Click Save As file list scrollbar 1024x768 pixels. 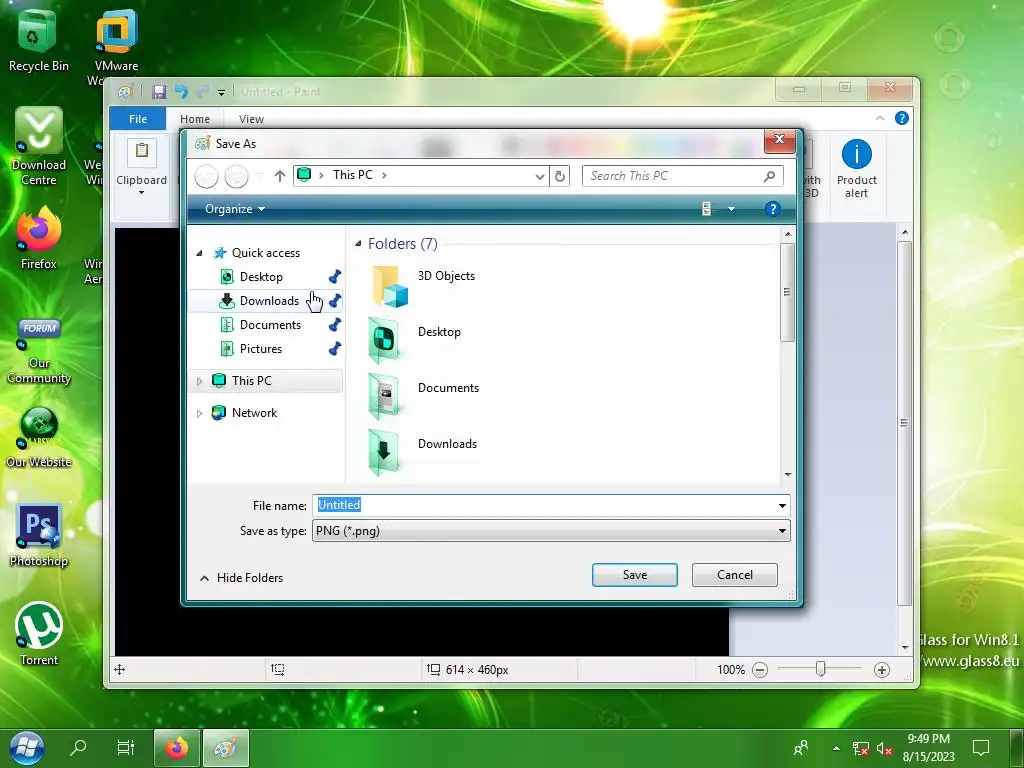787,292
